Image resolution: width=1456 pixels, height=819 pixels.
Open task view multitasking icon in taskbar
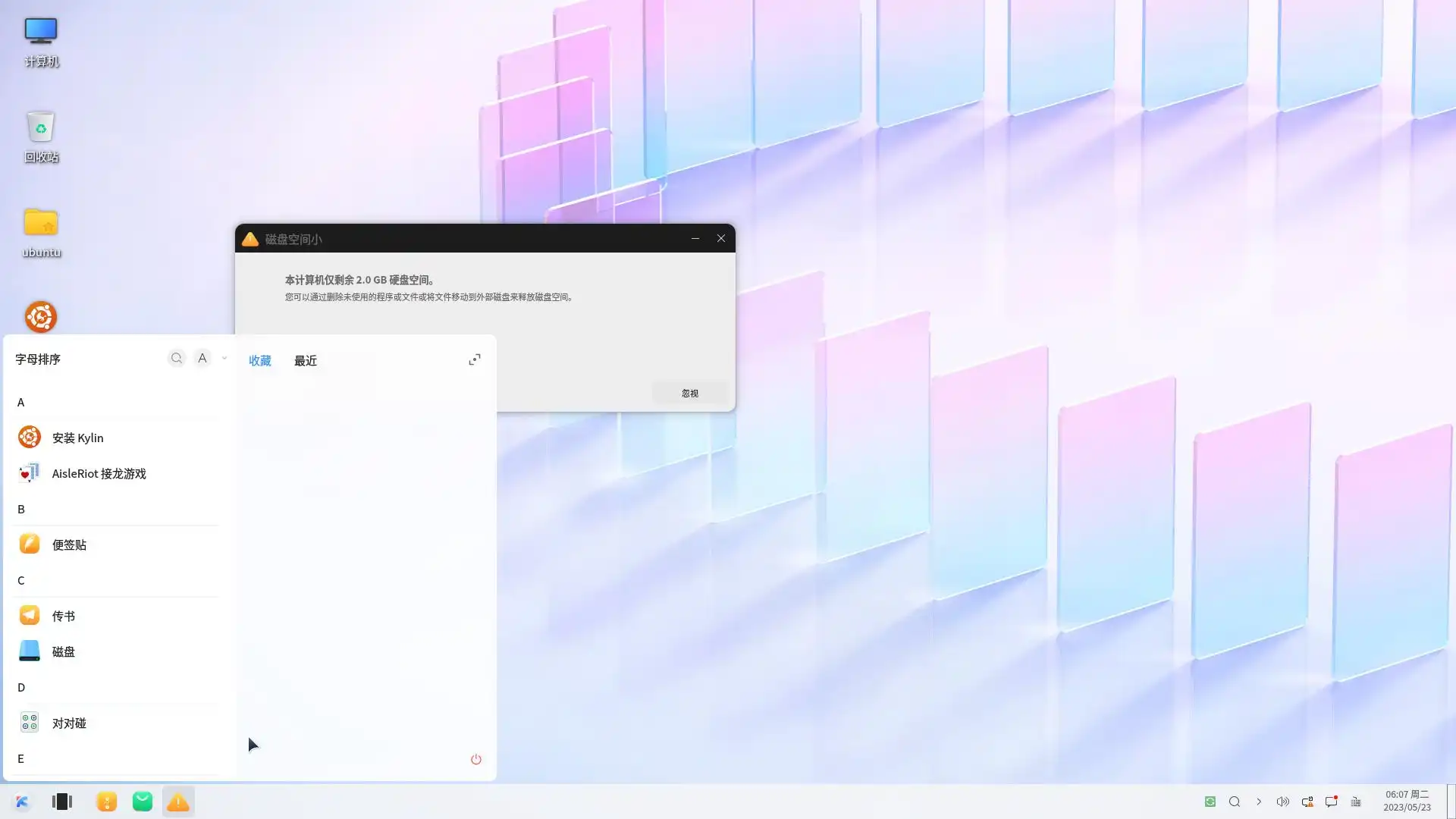pos(62,802)
